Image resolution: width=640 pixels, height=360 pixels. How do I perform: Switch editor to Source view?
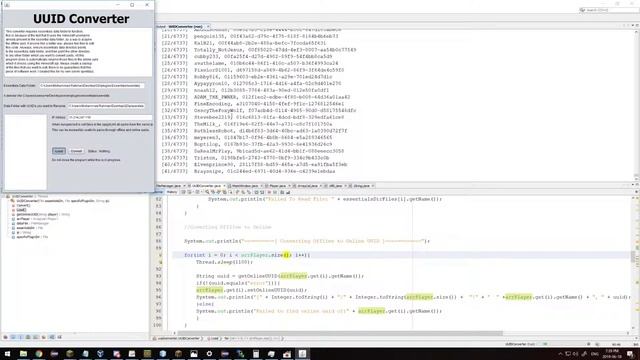point(159,192)
